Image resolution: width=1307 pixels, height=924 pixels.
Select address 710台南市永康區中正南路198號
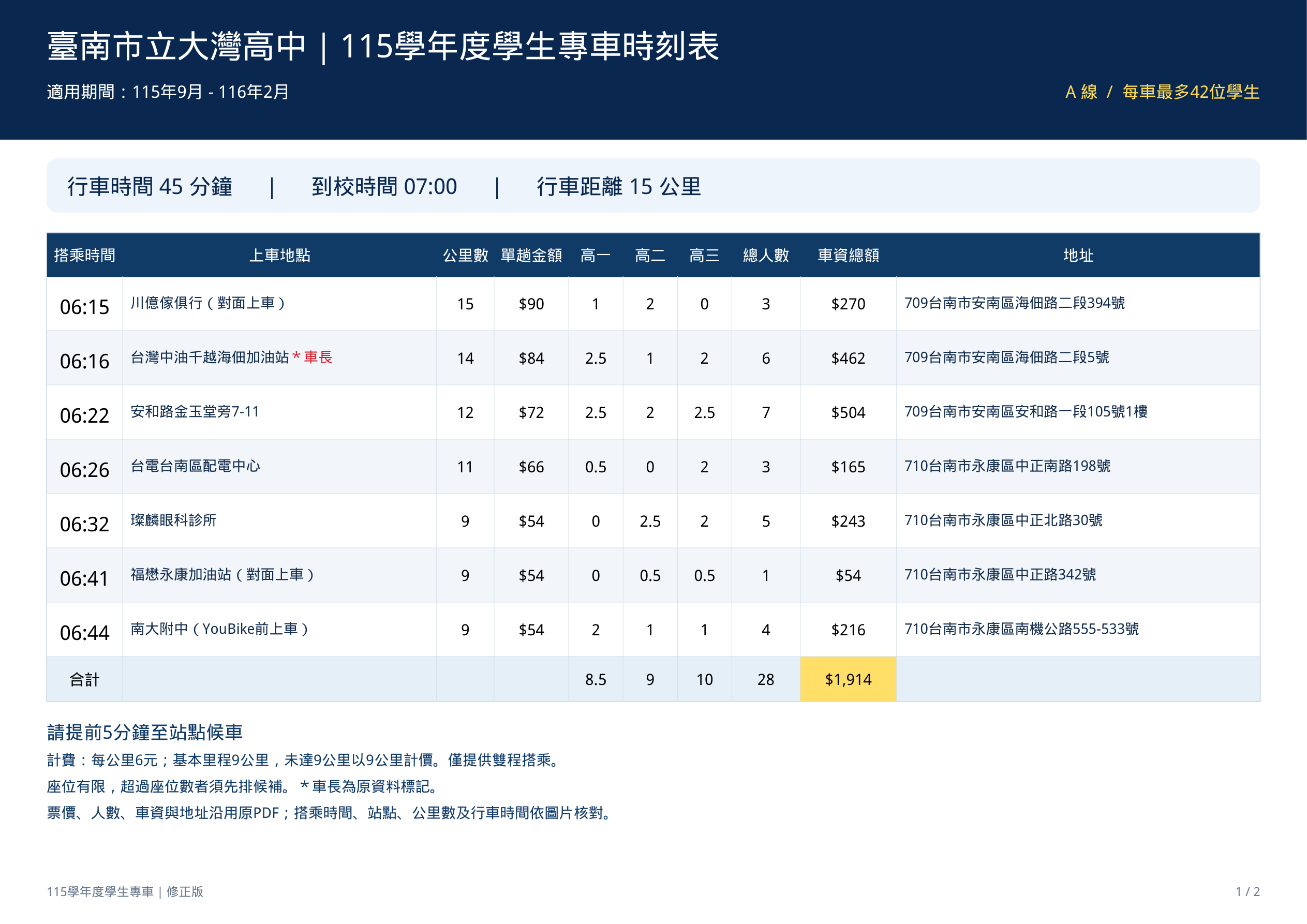coord(1007,466)
